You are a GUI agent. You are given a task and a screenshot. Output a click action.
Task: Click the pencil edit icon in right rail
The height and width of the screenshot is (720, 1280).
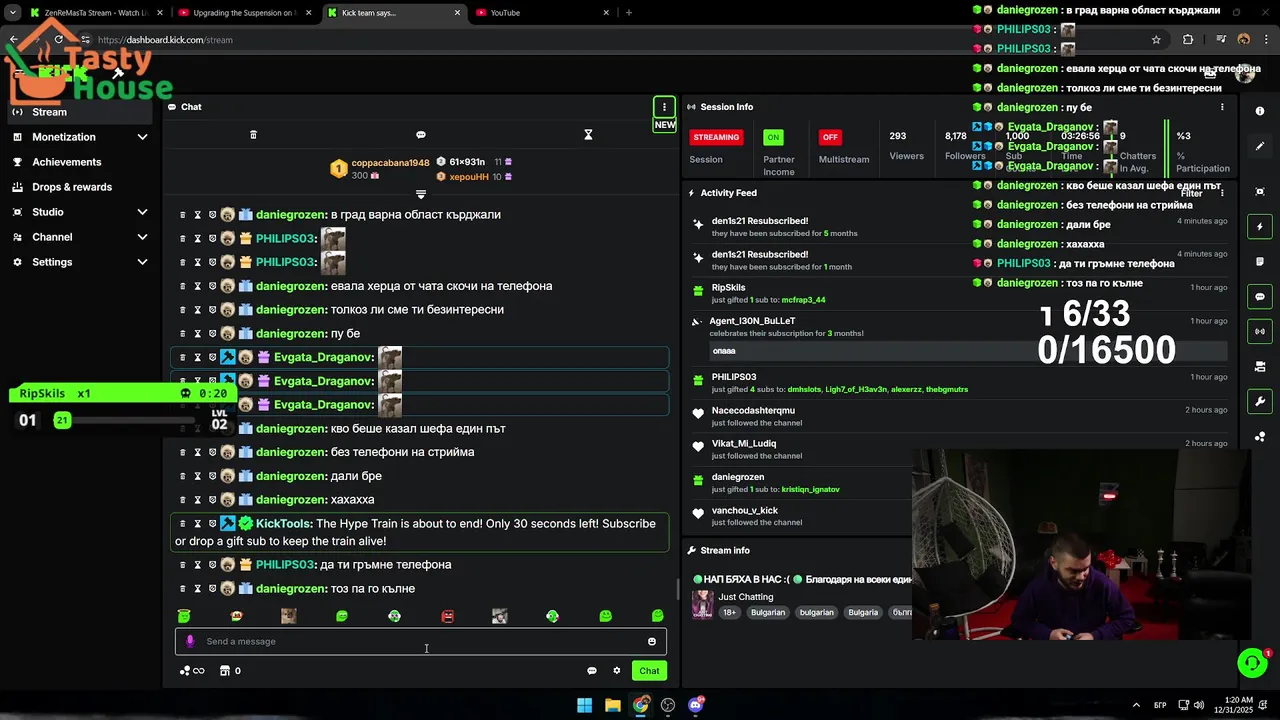(1260, 146)
